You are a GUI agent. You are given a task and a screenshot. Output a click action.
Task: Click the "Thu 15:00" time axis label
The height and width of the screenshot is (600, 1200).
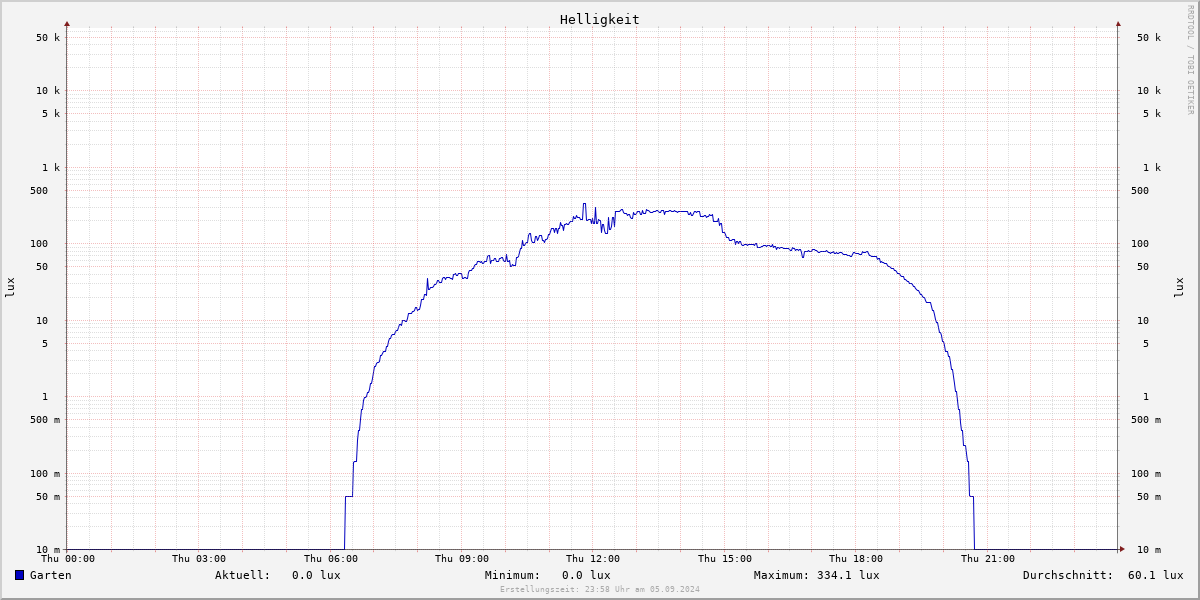click(725, 559)
